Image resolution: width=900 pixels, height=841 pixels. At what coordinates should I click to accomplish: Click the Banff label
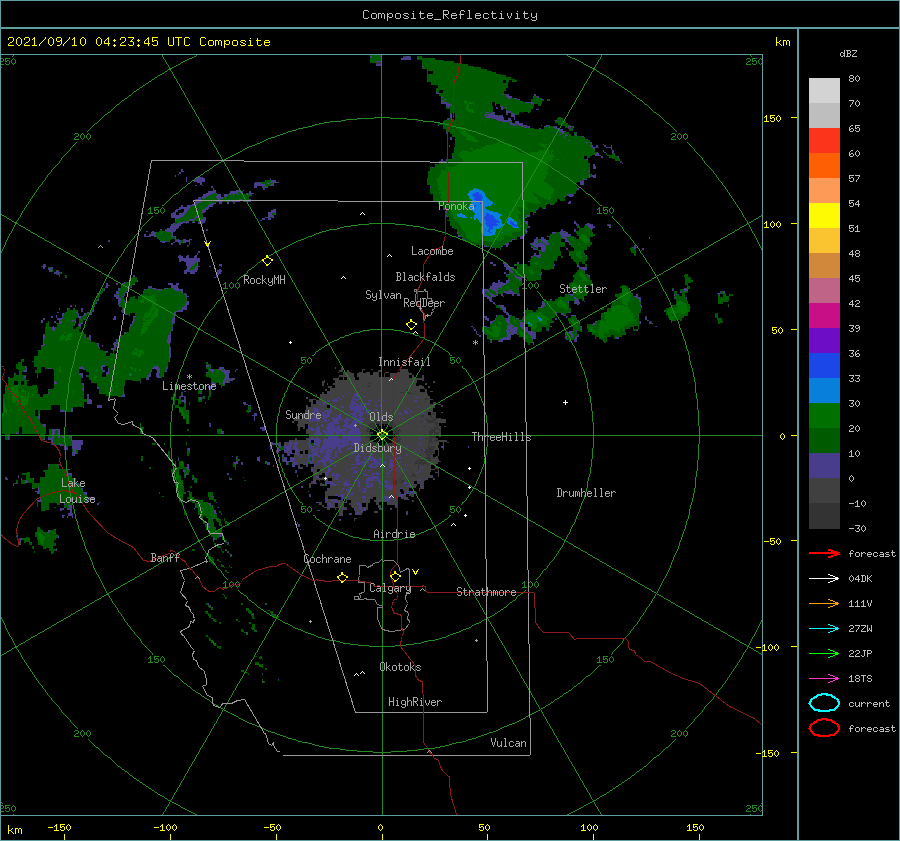pos(165,557)
